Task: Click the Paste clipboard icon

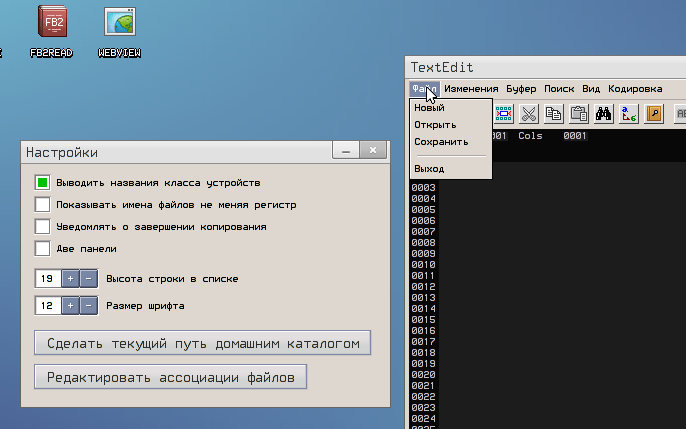Action: pyautogui.click(x=578, y=114)
